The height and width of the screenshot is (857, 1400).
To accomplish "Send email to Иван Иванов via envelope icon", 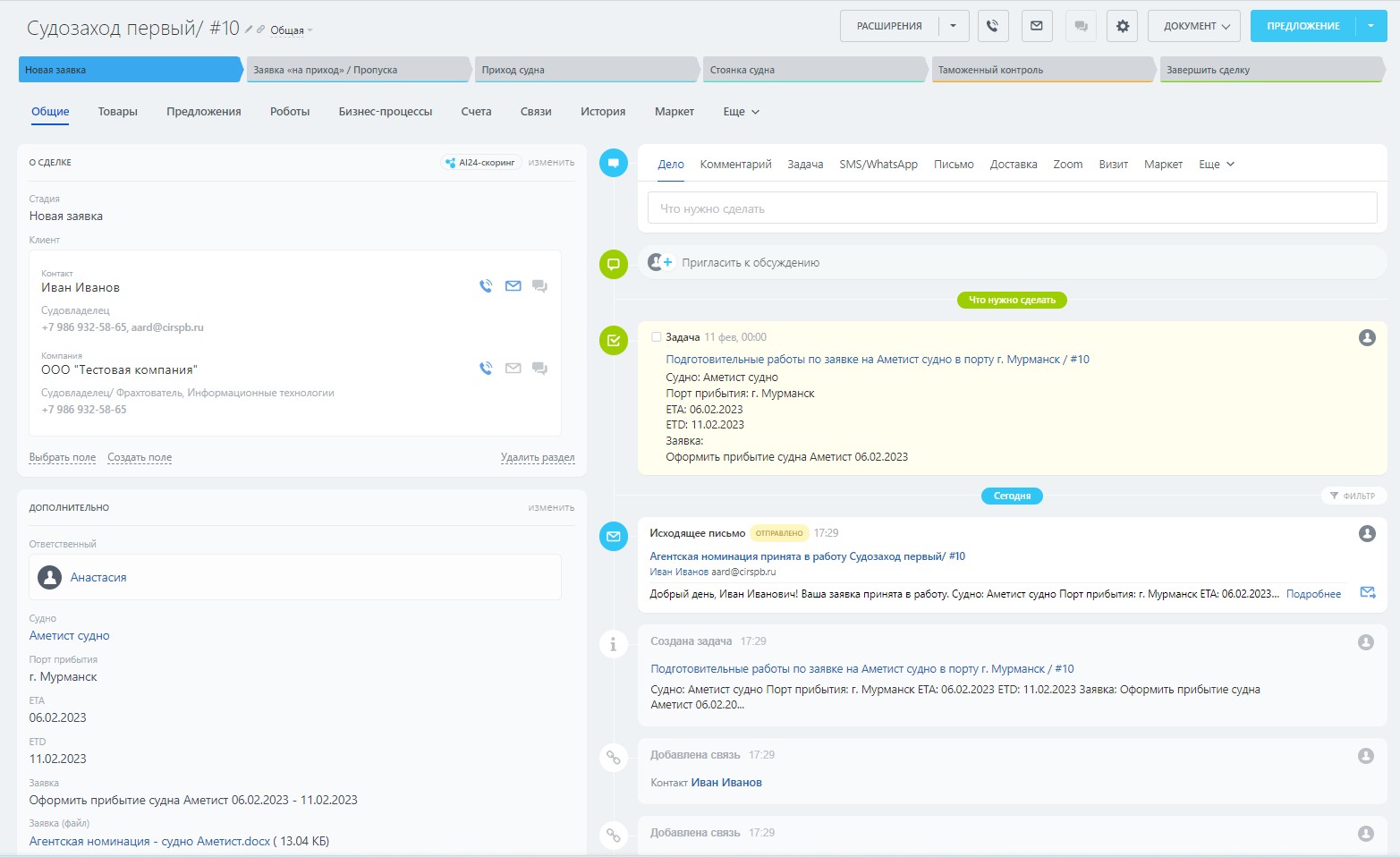I will [513, 286].
